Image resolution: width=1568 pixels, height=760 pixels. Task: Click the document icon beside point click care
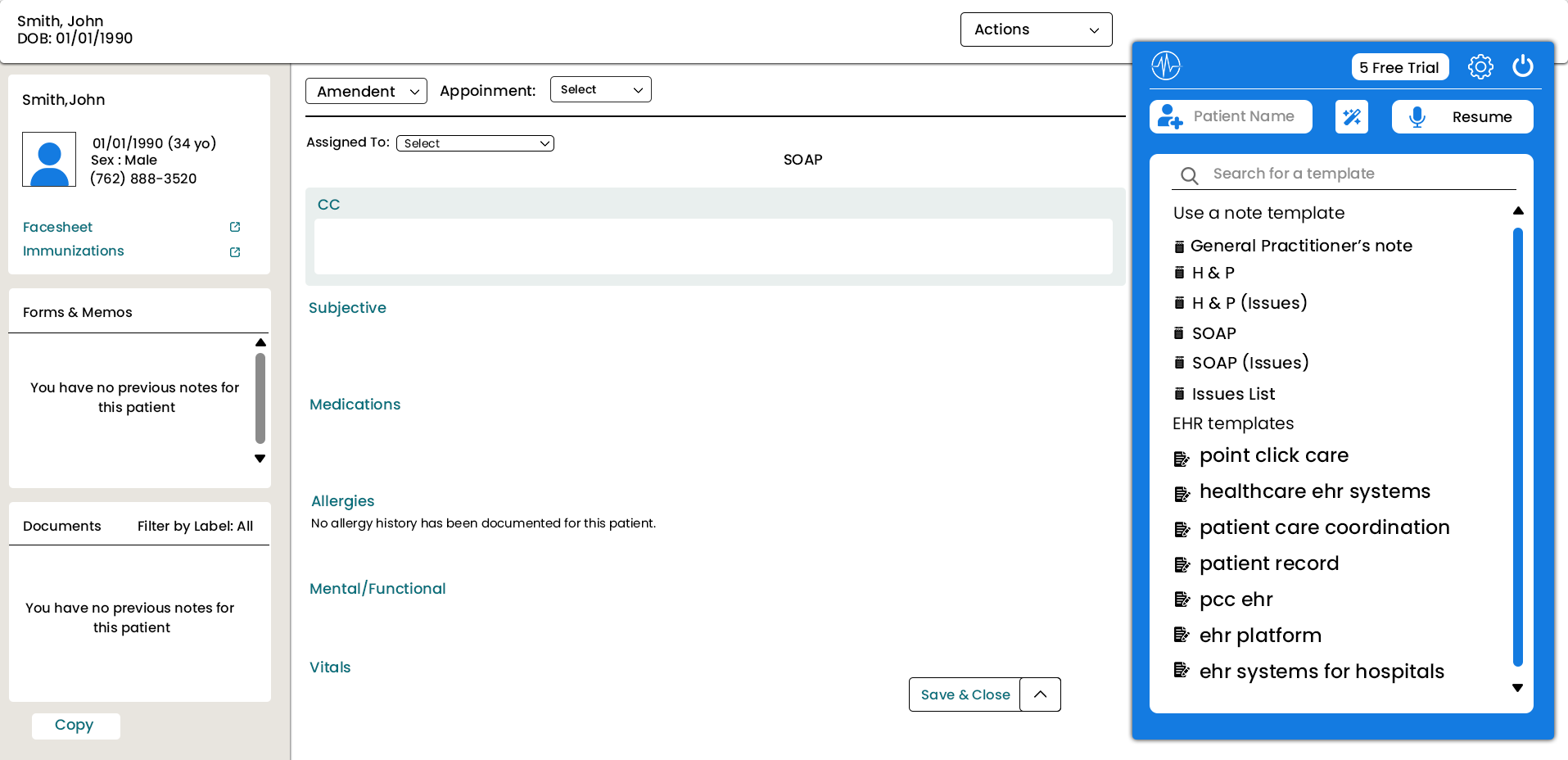coord(1182,458)
